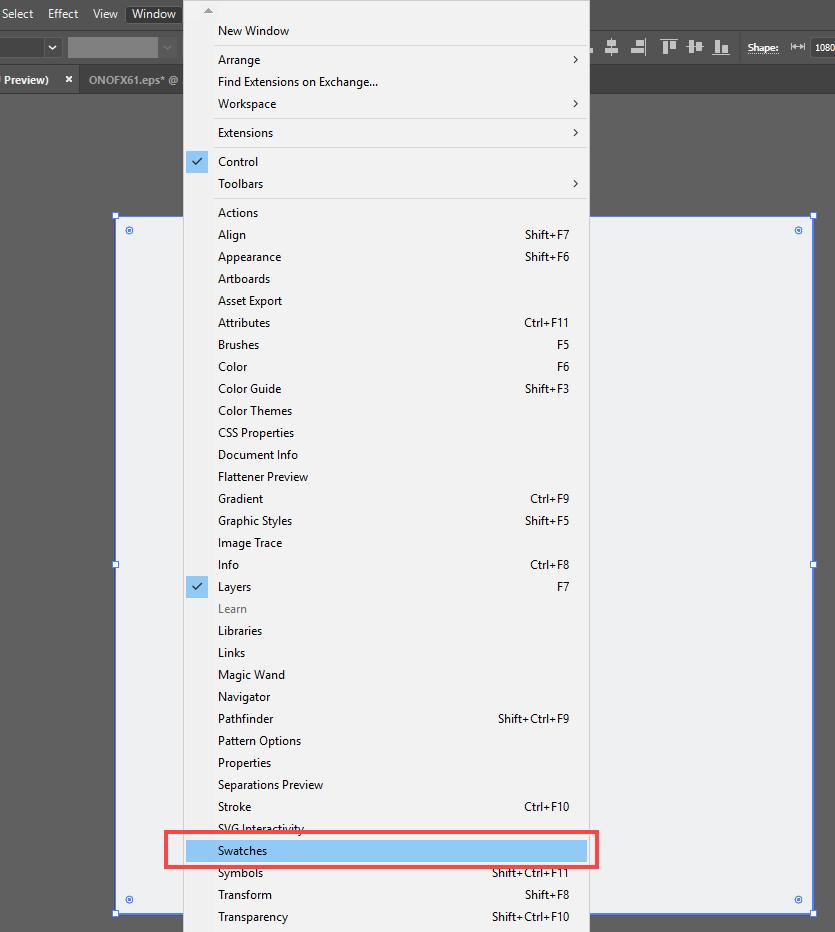Open the Actions panel
The height and width of the screenshot is (932, 835).
(386, 213)
